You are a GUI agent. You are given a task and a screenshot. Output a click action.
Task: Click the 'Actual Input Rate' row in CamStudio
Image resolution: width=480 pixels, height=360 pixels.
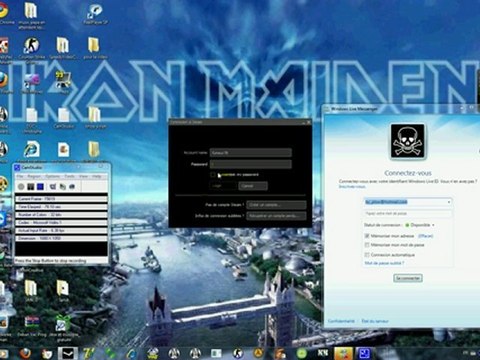click(61, 230)
